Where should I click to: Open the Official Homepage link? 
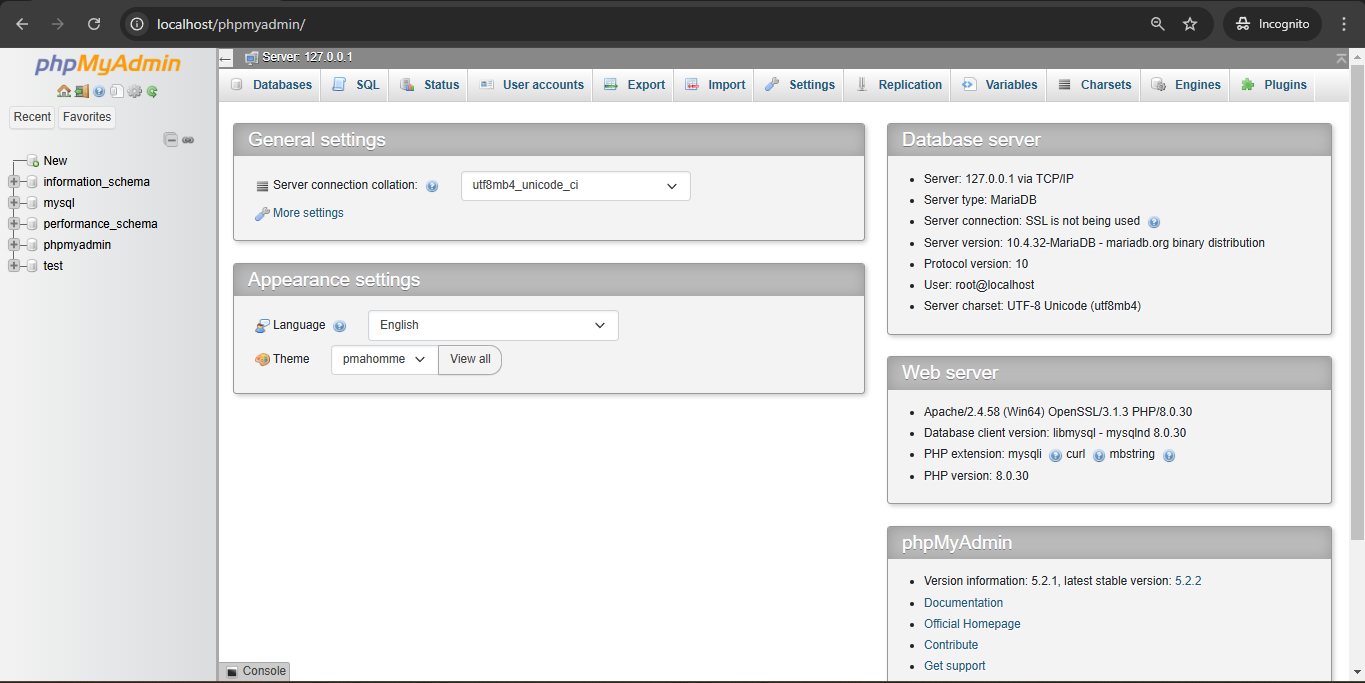[972, 624]
